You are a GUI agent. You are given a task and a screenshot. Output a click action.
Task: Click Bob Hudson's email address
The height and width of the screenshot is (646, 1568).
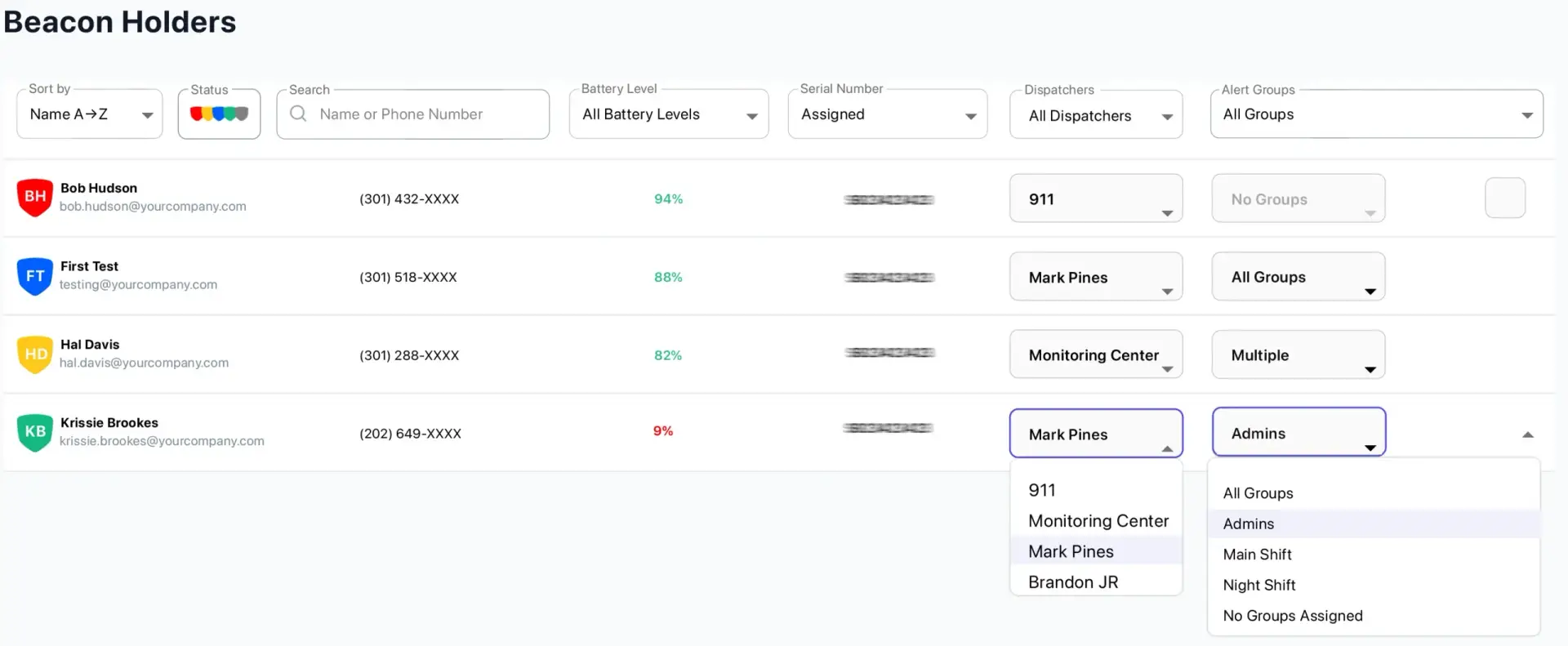[153, 207]
